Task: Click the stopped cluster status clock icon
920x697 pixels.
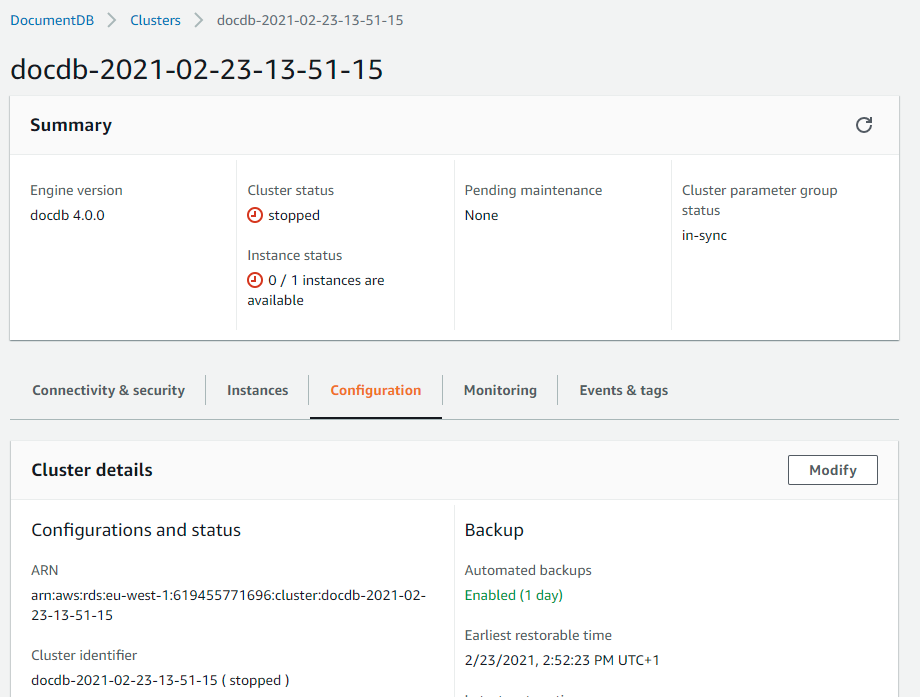Action: (255, 215)
